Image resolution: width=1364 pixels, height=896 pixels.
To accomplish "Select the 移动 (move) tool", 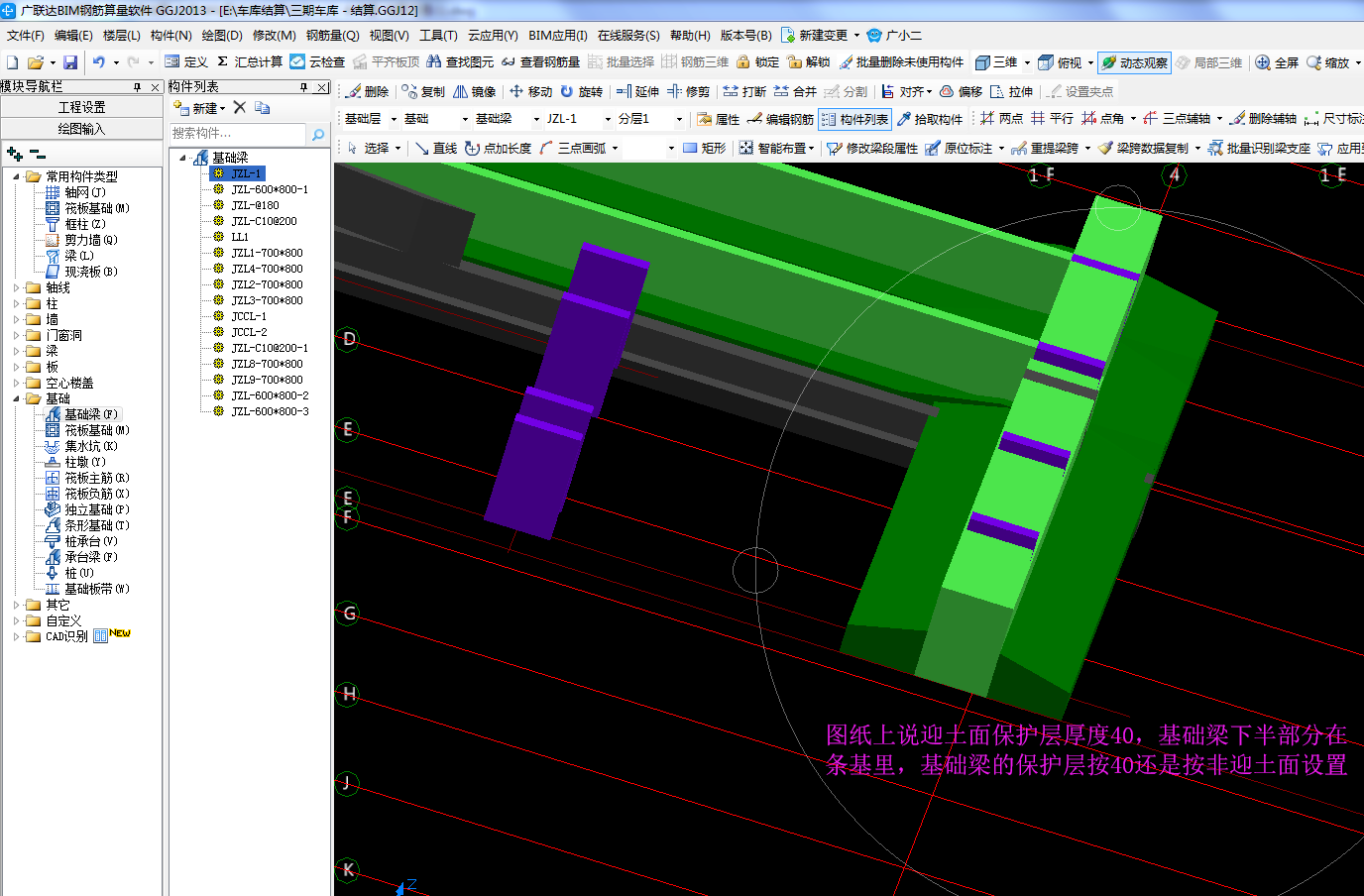I will pos(530,91).
